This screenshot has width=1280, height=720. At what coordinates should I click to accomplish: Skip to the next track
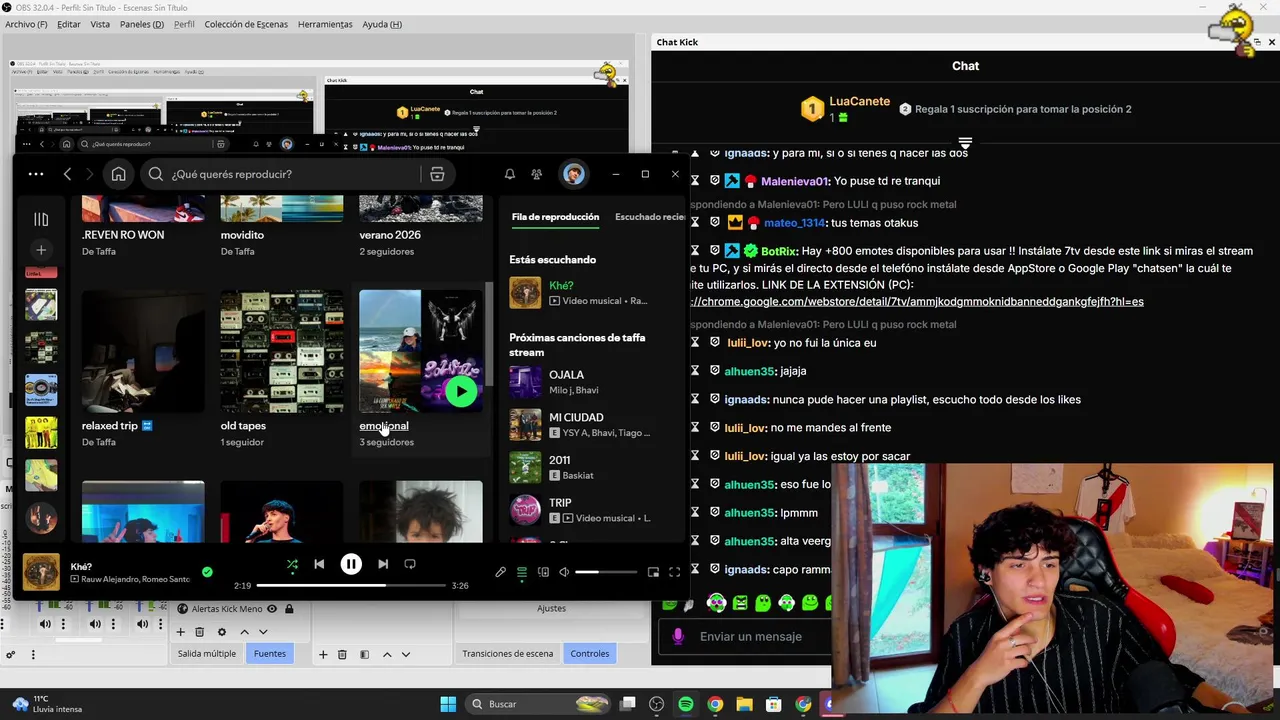click(x=383, y=564)
